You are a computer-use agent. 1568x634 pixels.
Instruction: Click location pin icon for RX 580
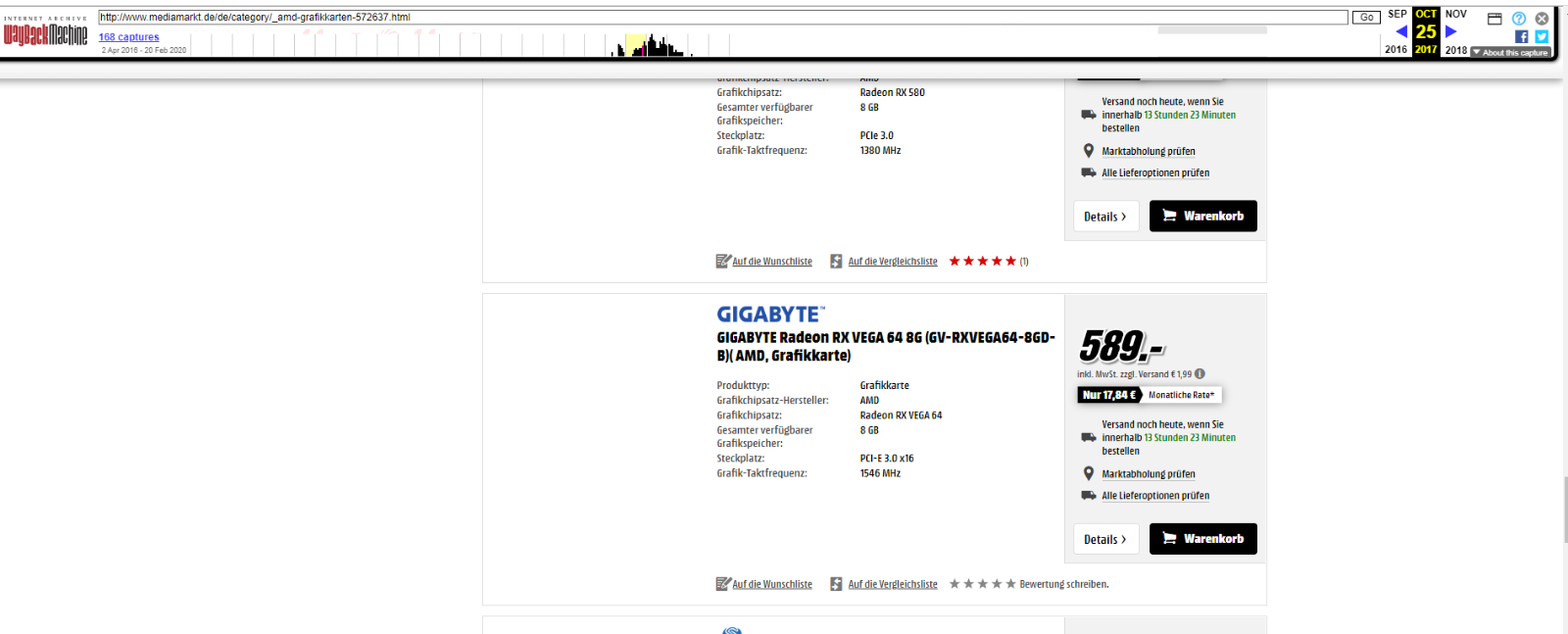pyautogui.click(x=1088, y=151)
